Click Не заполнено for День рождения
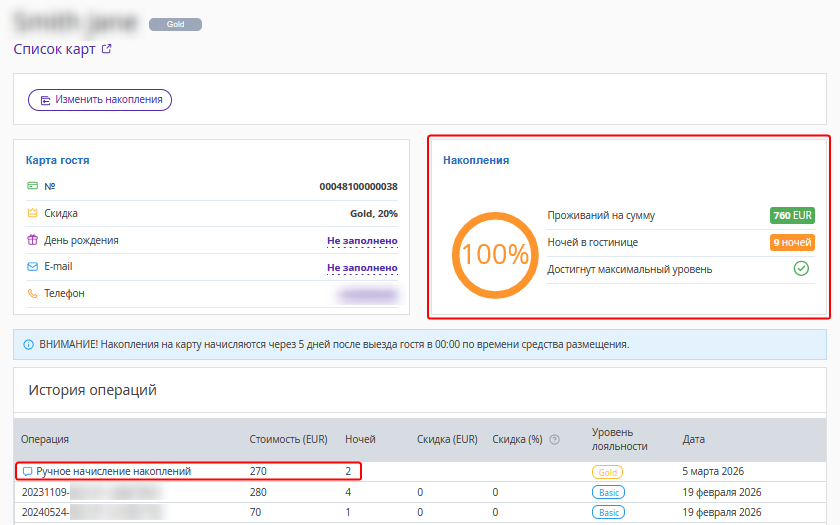The height and width of the screenshot is (525, 840). (x=362, y=240)
